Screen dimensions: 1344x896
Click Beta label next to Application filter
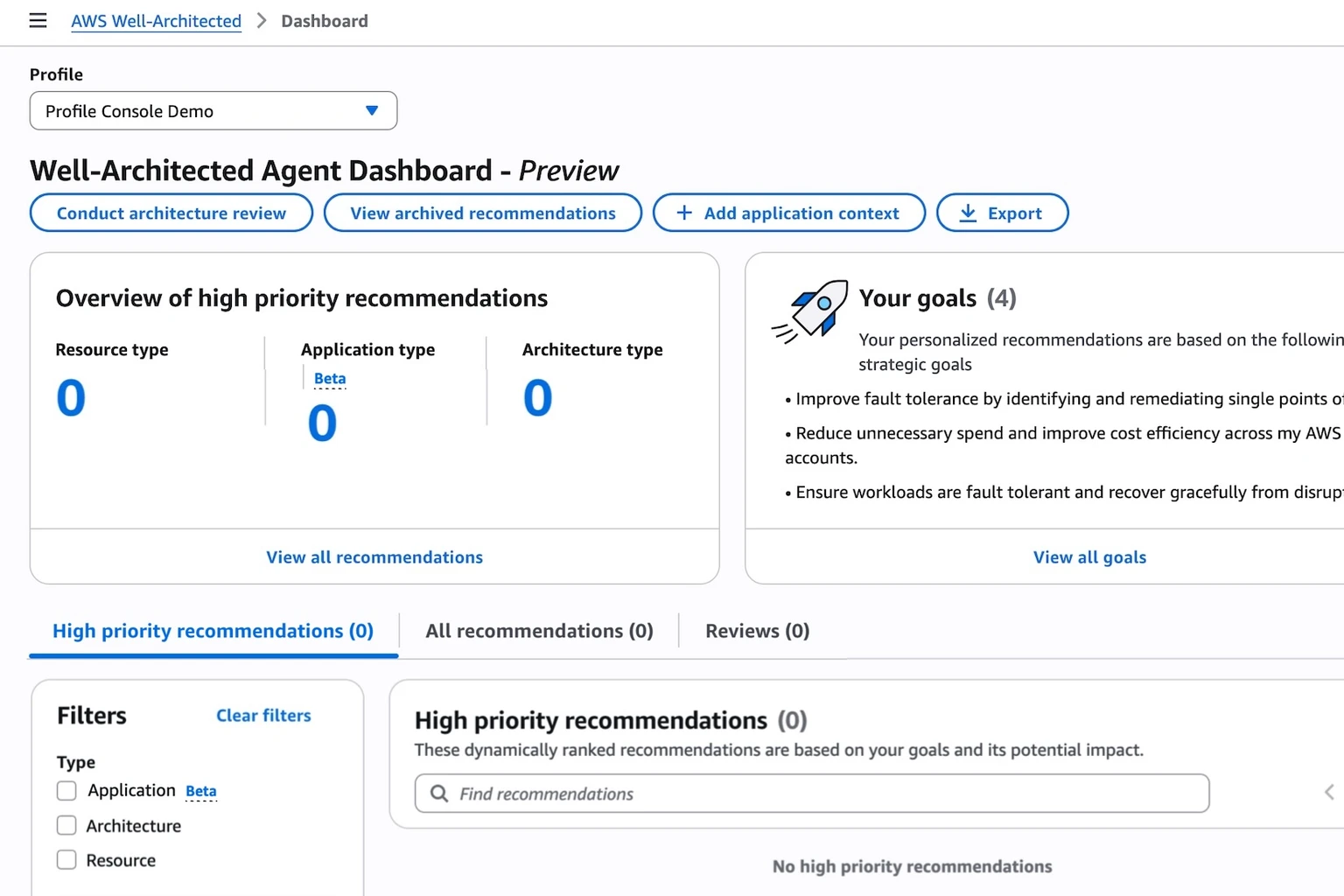coord(201,791)
